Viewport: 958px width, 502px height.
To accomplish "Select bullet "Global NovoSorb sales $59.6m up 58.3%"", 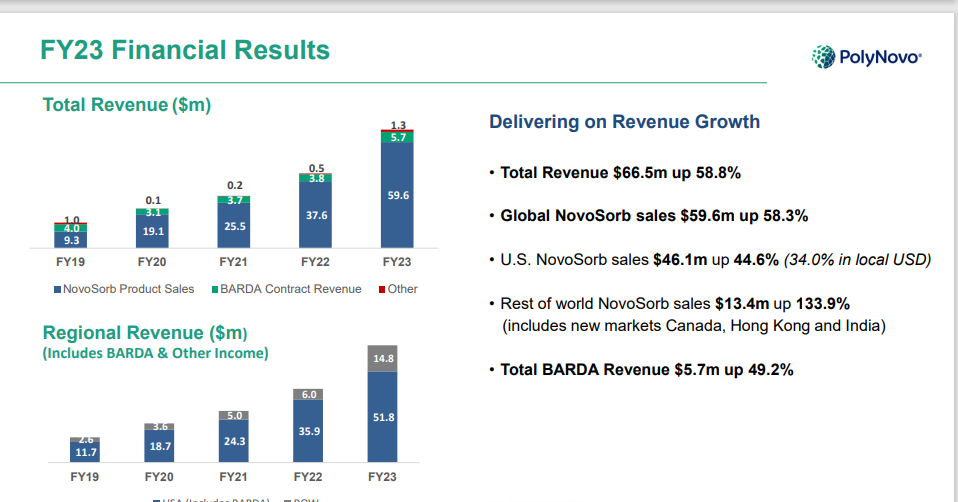I will (x=654, y=216).
